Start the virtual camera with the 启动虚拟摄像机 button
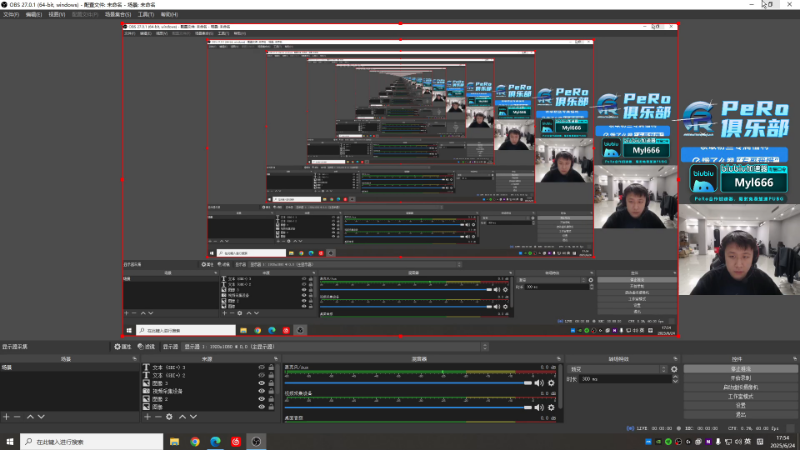Viewport: 800px width, 450px height. tap(740, 387)
